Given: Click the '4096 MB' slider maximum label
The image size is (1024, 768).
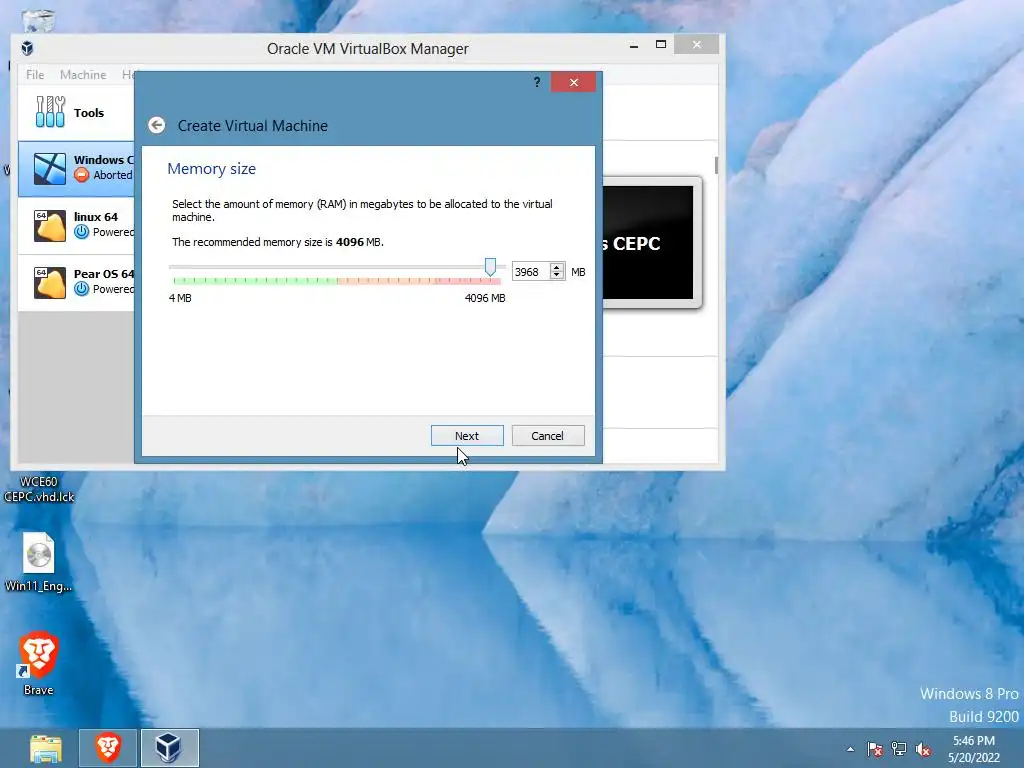Looking at the screenshot, I should click(x=485, y=298).
